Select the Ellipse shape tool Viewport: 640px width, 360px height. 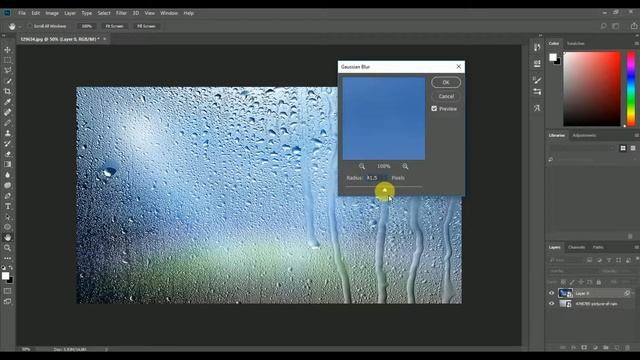tap(8, 227)
